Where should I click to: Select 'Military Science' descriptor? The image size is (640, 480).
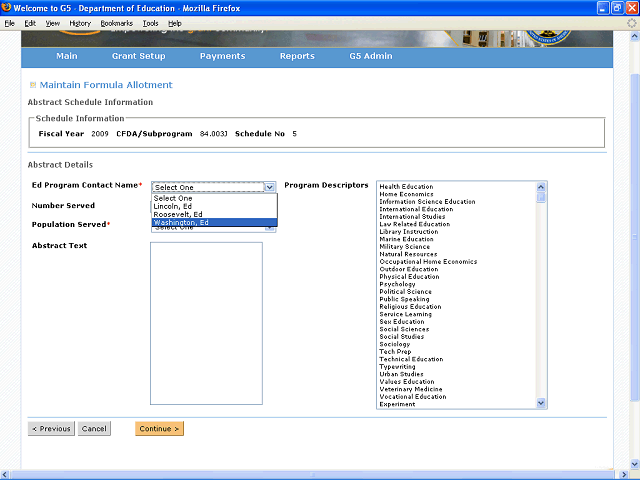click(x=404, y=247)
